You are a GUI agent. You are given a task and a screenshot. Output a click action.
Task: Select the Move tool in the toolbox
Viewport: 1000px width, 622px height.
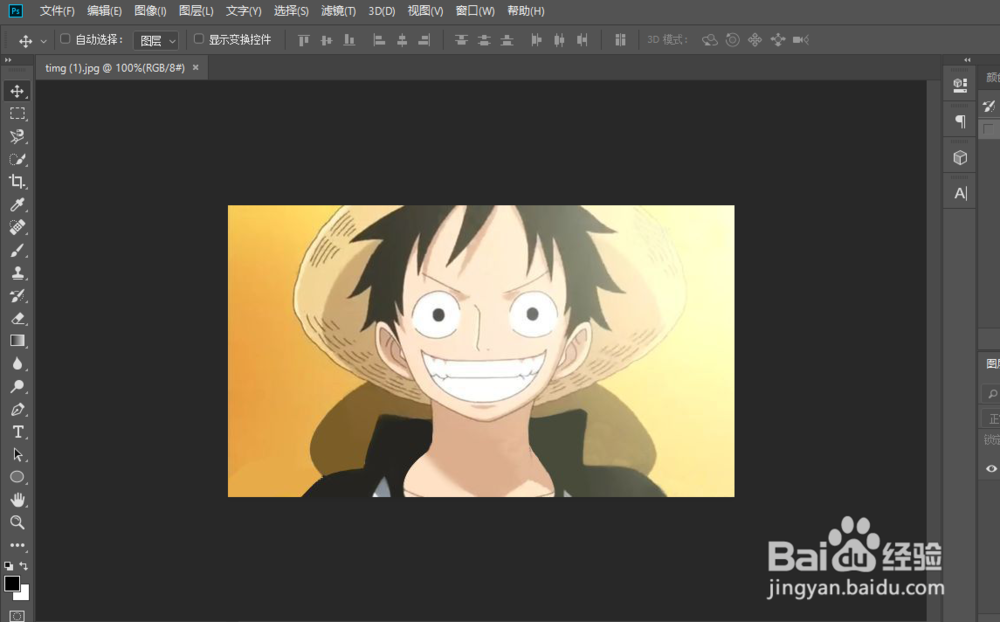click(x=17, y=91)
